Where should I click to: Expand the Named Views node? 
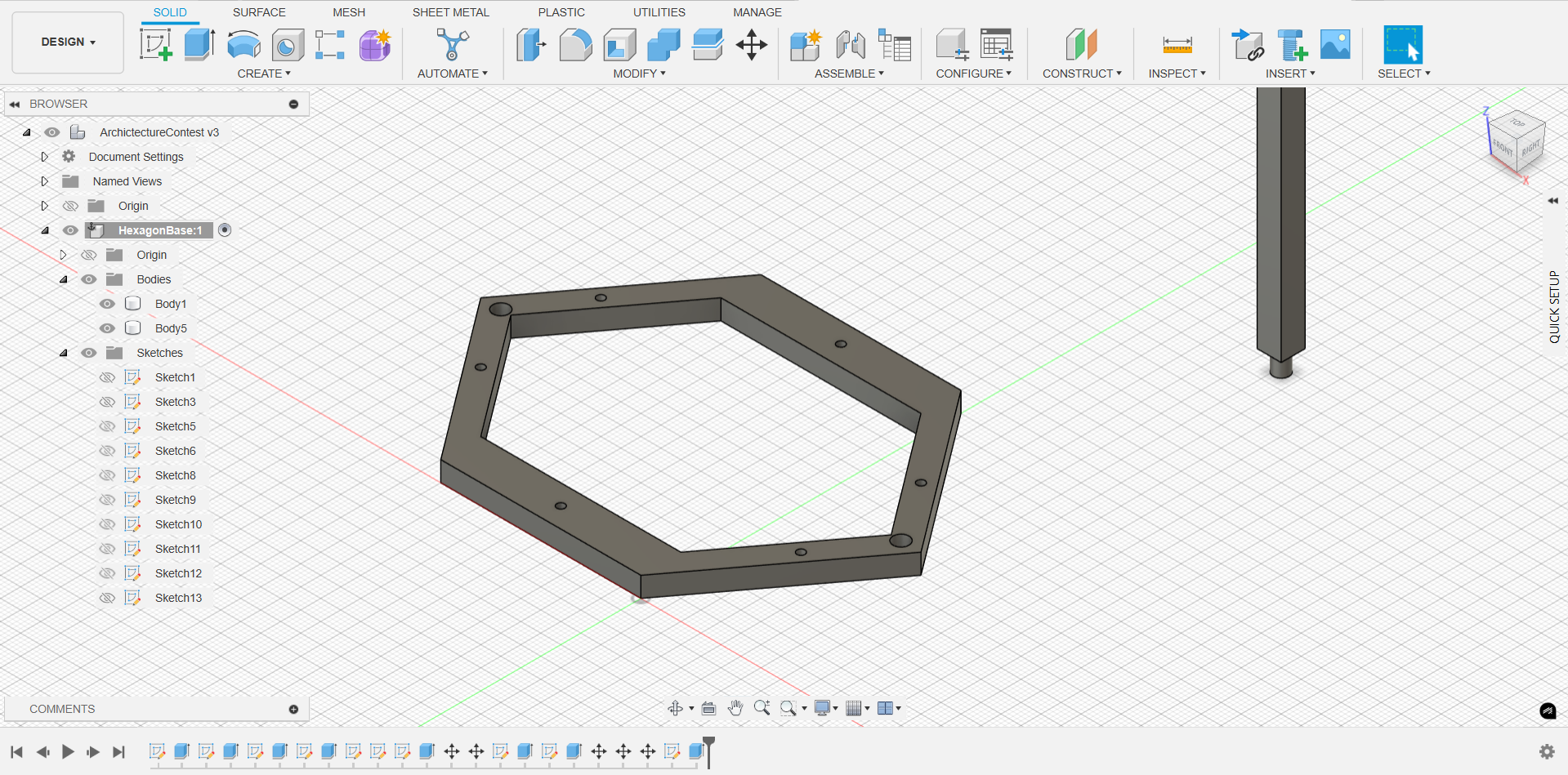click(45, 181)
